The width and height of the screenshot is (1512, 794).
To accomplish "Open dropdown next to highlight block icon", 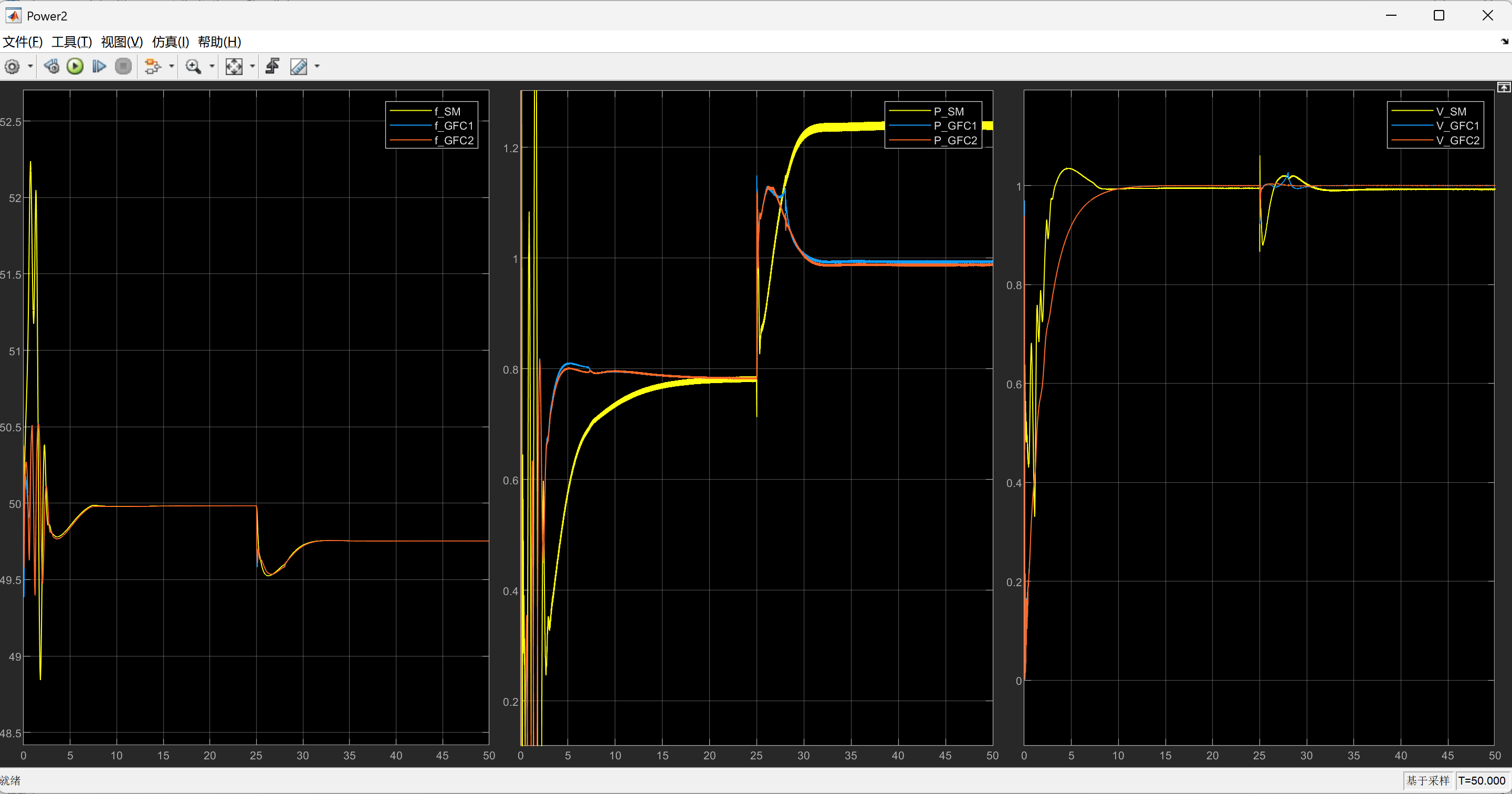I will pyautogui.click(x=171, y=67).
